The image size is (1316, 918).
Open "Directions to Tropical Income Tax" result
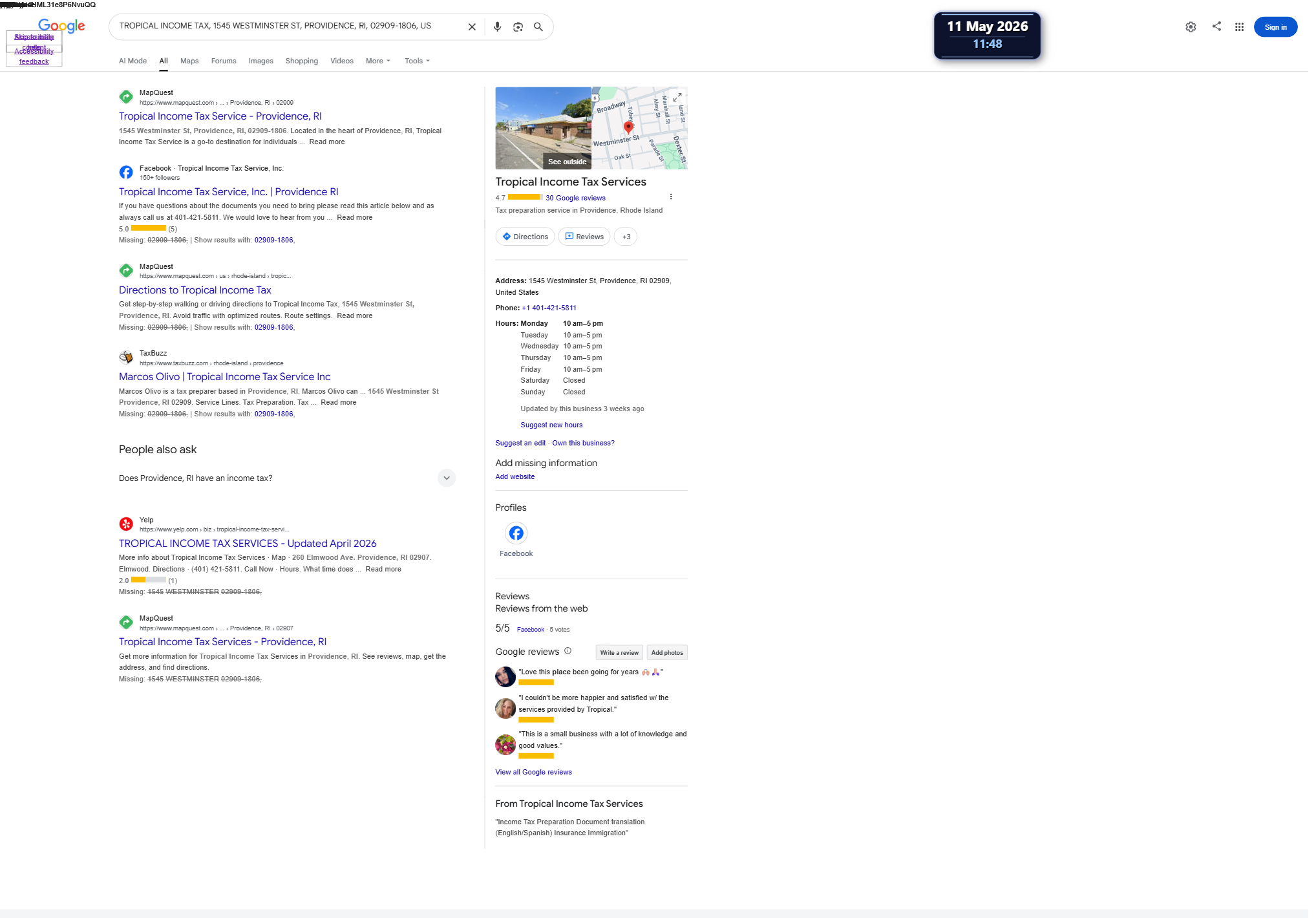pos(195,290)
